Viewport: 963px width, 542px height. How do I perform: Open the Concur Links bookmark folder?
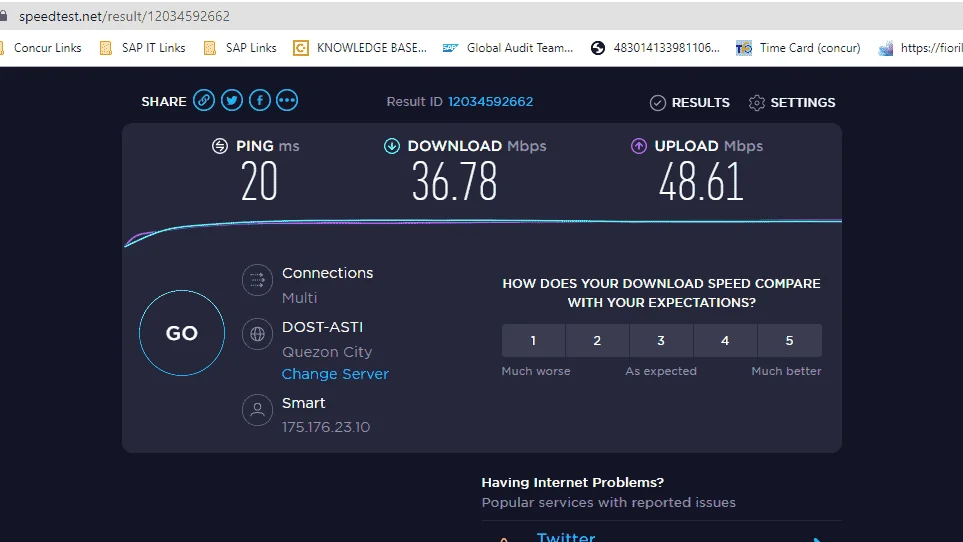pyautogui.click(x=42, y=48)
